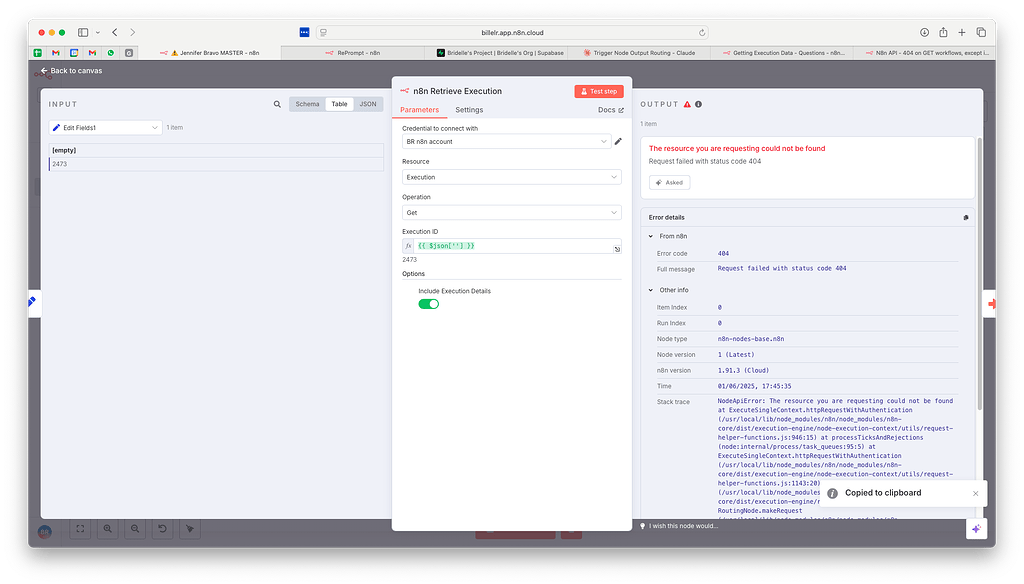Screen dimensions: 1024x584
Task: Switch input view to Schema mode
Action: (307, 103)
